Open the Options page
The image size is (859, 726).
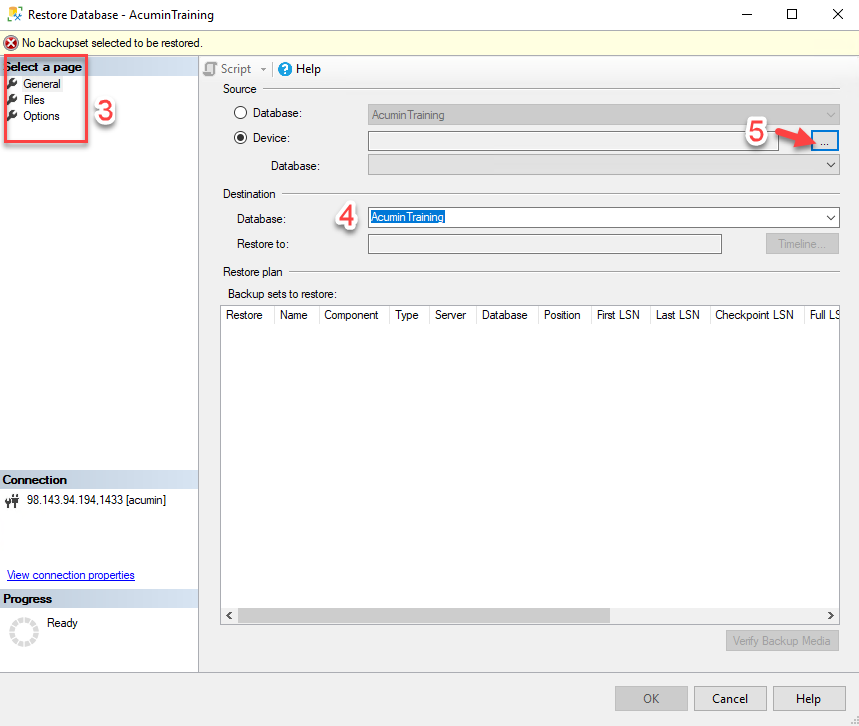[x=41, y=116]
